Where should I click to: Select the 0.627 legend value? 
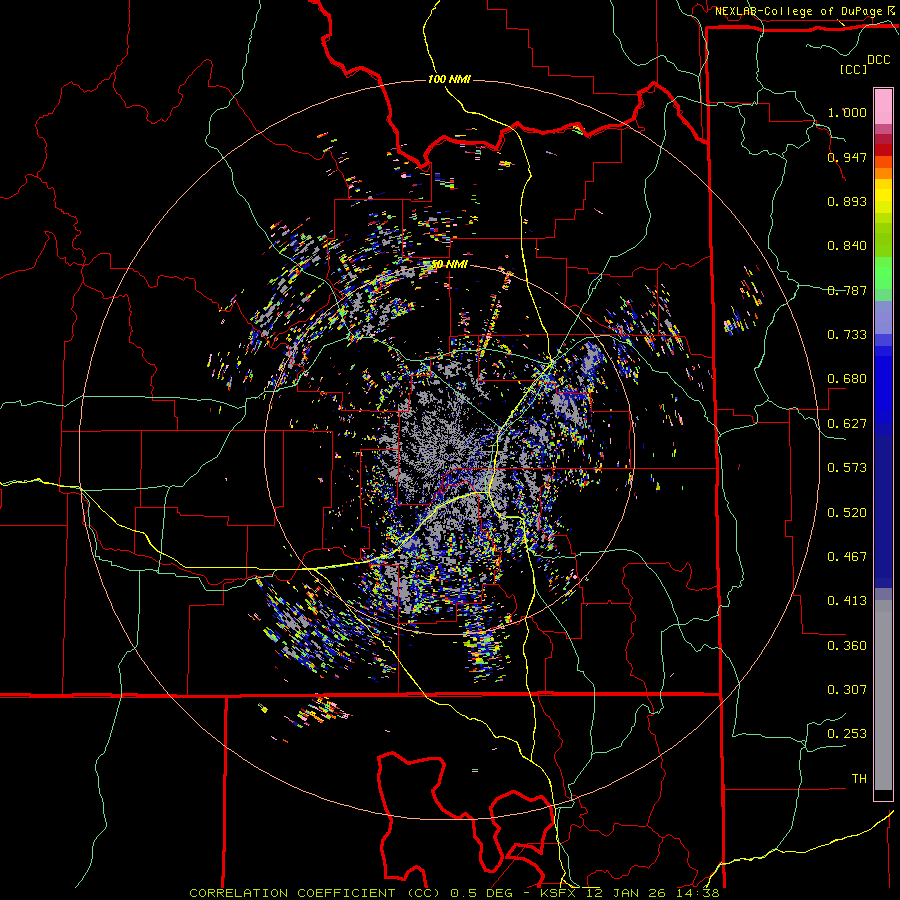[847, 424]
